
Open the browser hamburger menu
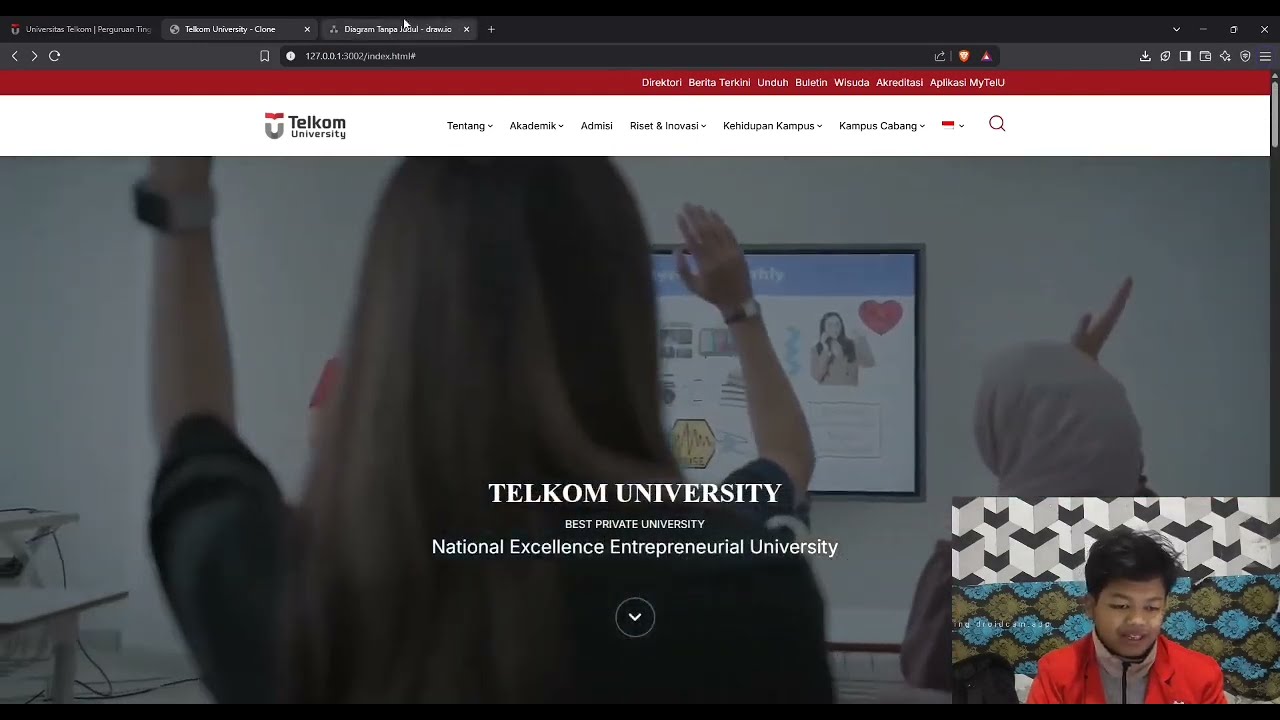point(1265,56)
